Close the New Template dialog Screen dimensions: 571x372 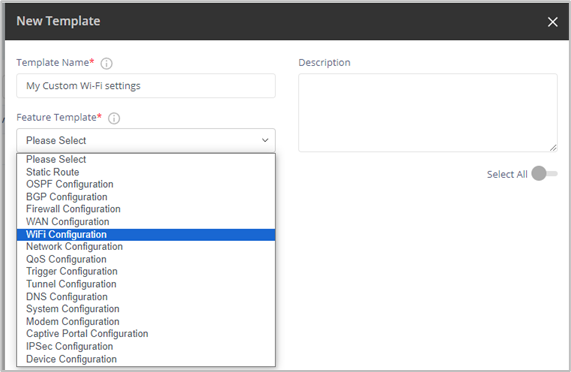(552, 22)
